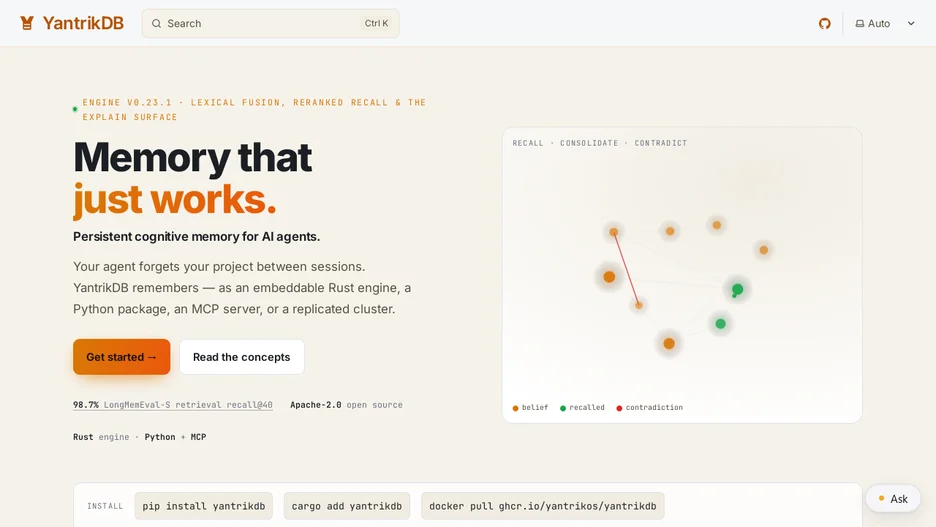
Task: Open the YantrikDB home link text
Action: coord(83,23)
